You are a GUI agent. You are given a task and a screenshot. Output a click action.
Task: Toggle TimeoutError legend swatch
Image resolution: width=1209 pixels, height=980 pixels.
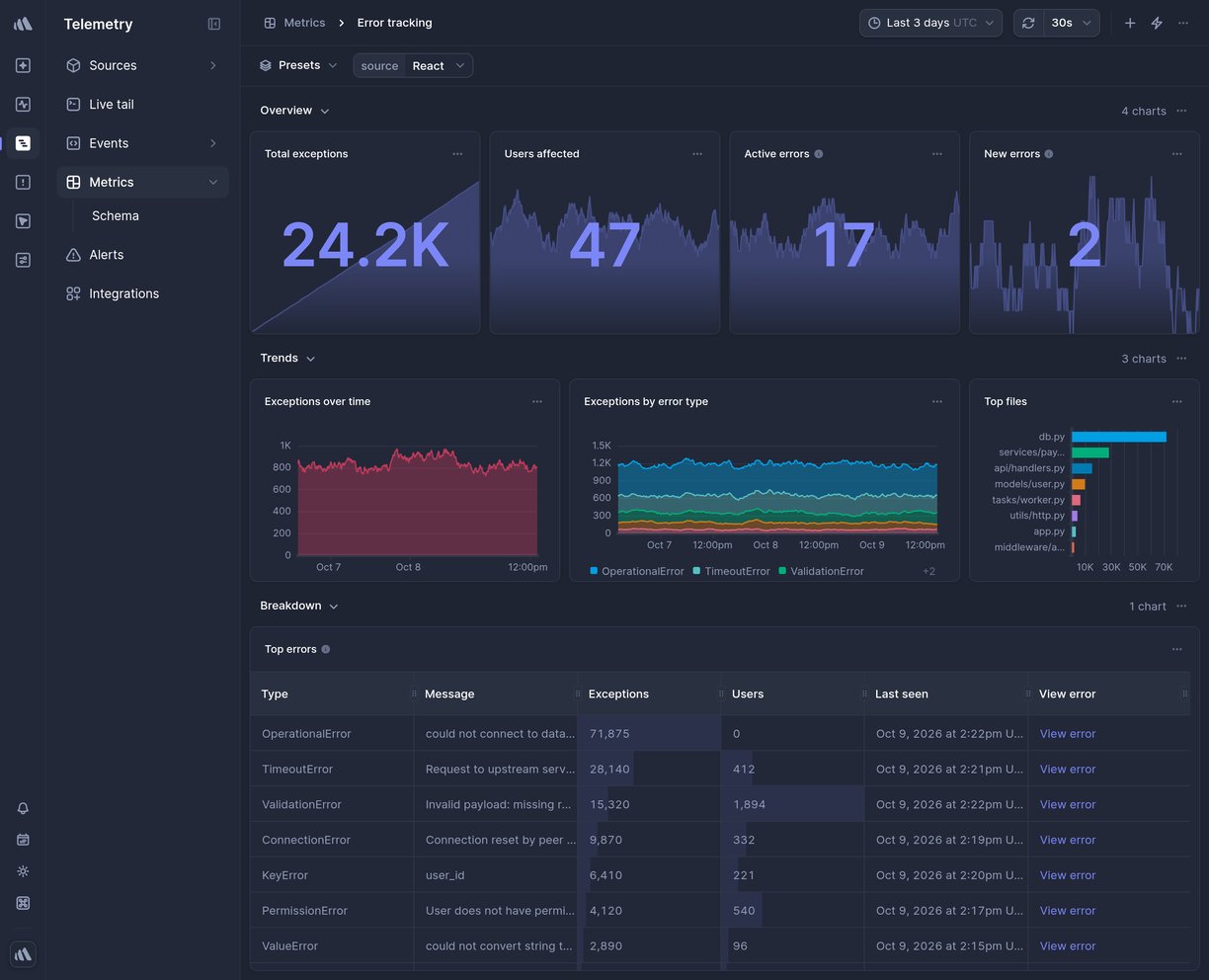696,571
